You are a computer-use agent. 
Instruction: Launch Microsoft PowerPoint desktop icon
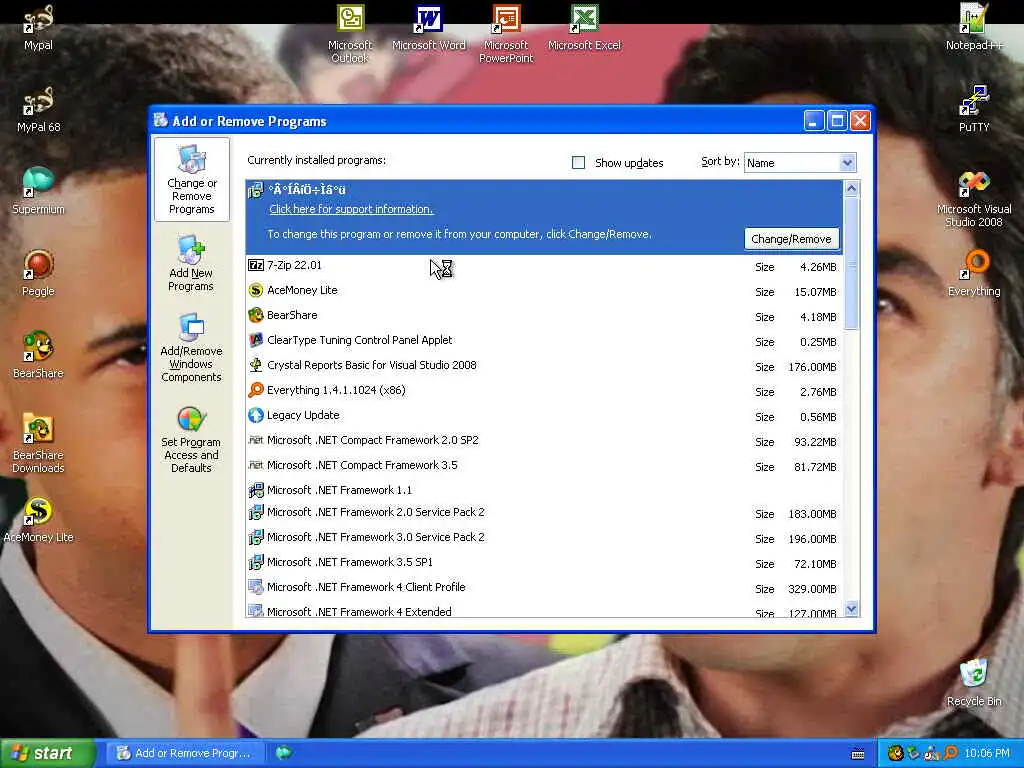506,33
